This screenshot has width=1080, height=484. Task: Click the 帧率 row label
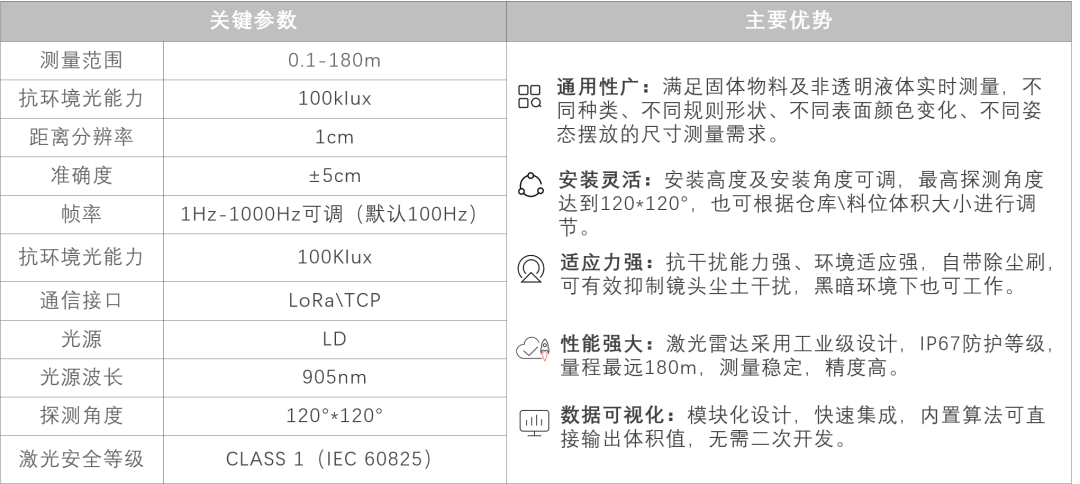(81, 214)
